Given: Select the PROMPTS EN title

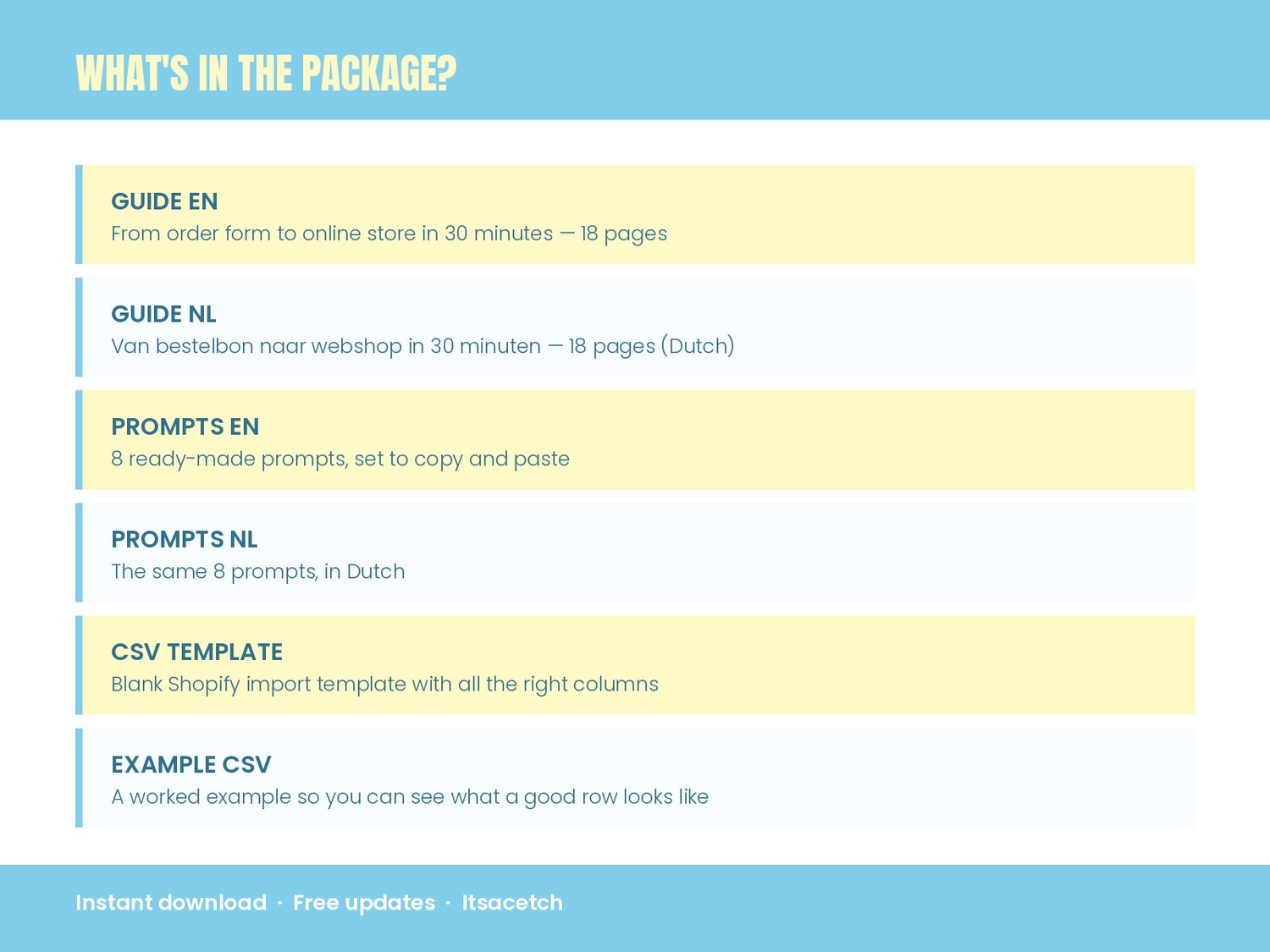Looking at the screenshot, I should pyautogui.click(x=185, y=426).
